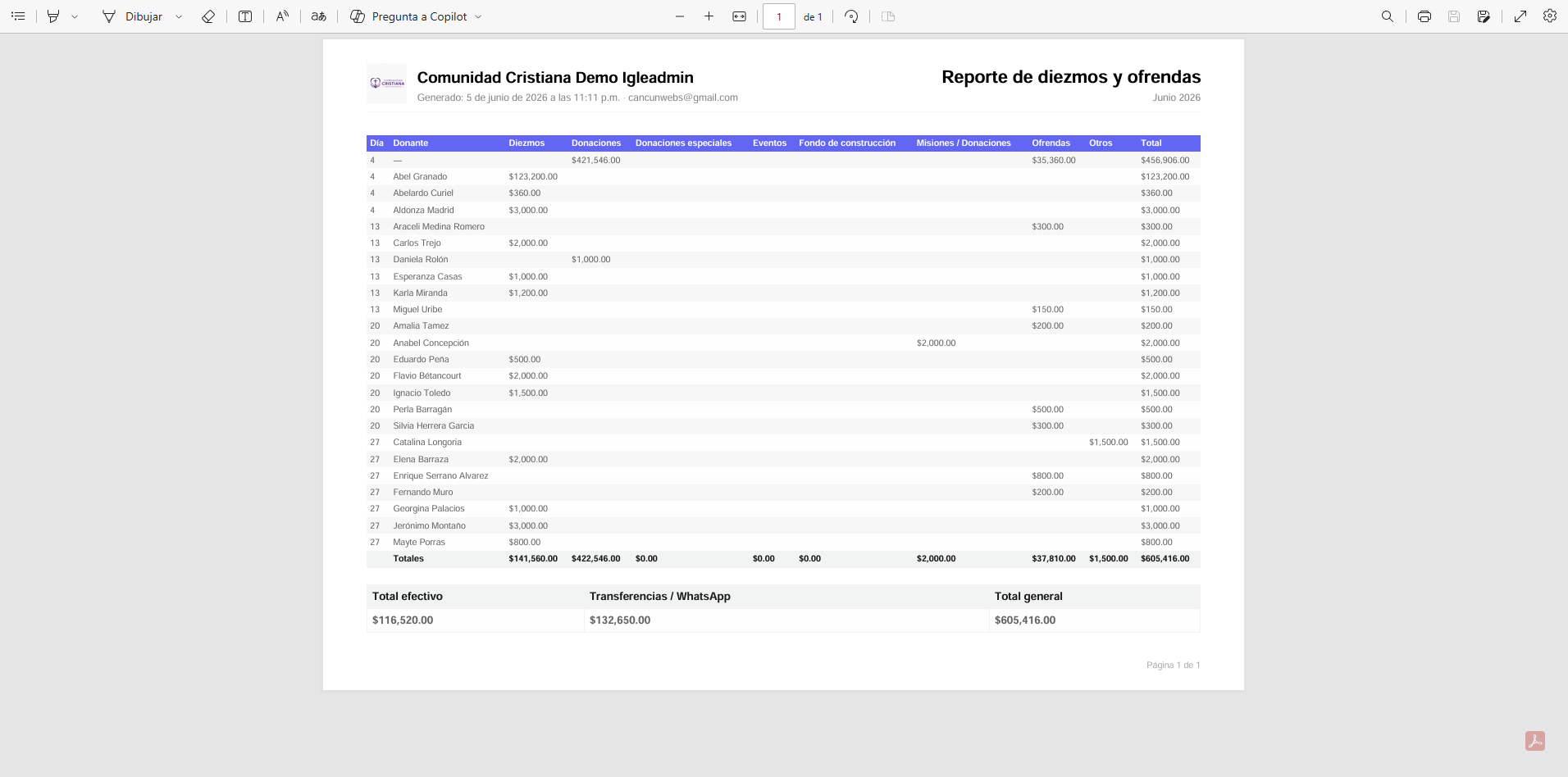This screenshot has height=777, width=1568.
Task: Add a text box annotation
Action: point(245,16)
